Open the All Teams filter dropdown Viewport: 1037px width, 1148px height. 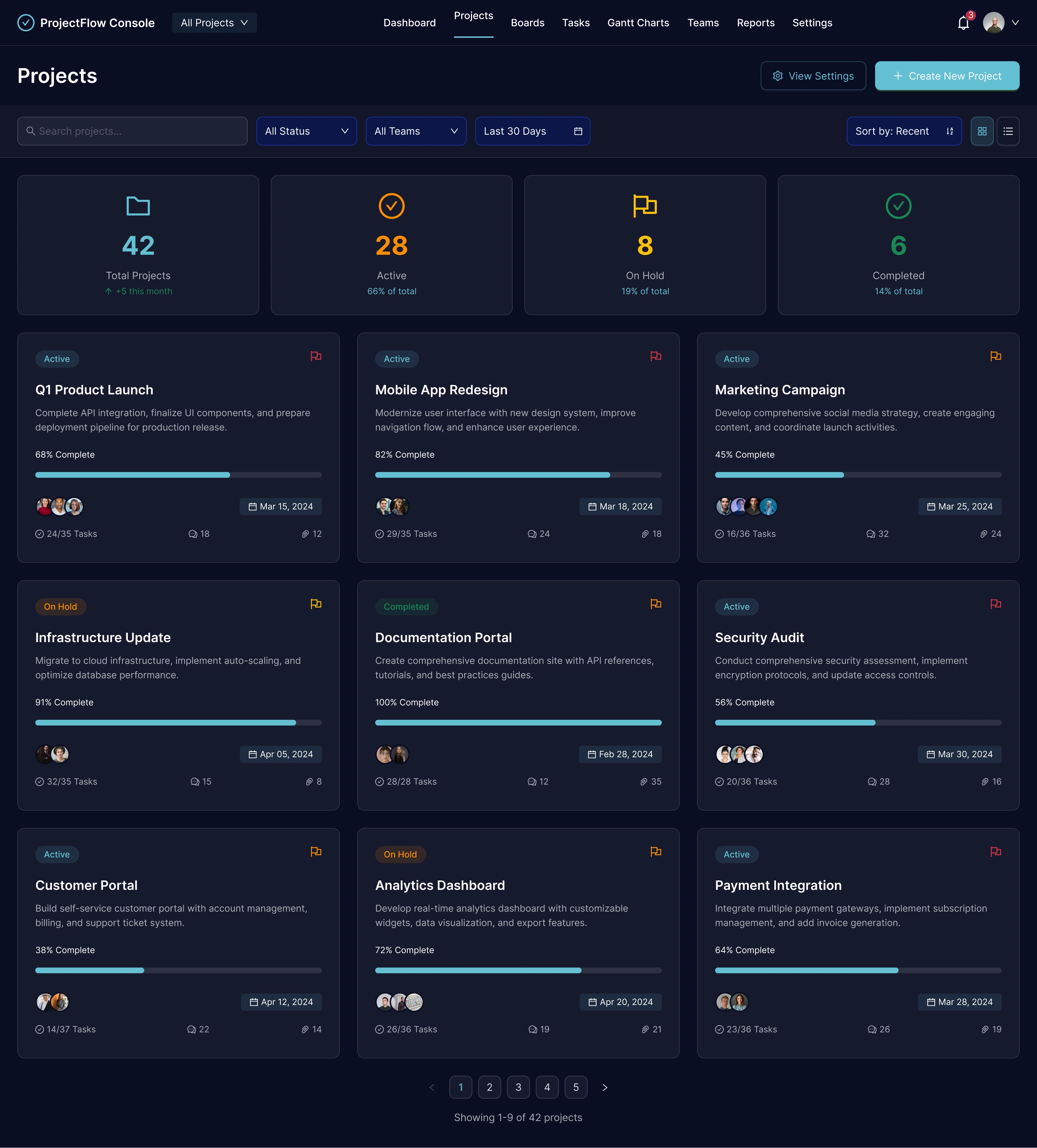(x=416, y=131)
